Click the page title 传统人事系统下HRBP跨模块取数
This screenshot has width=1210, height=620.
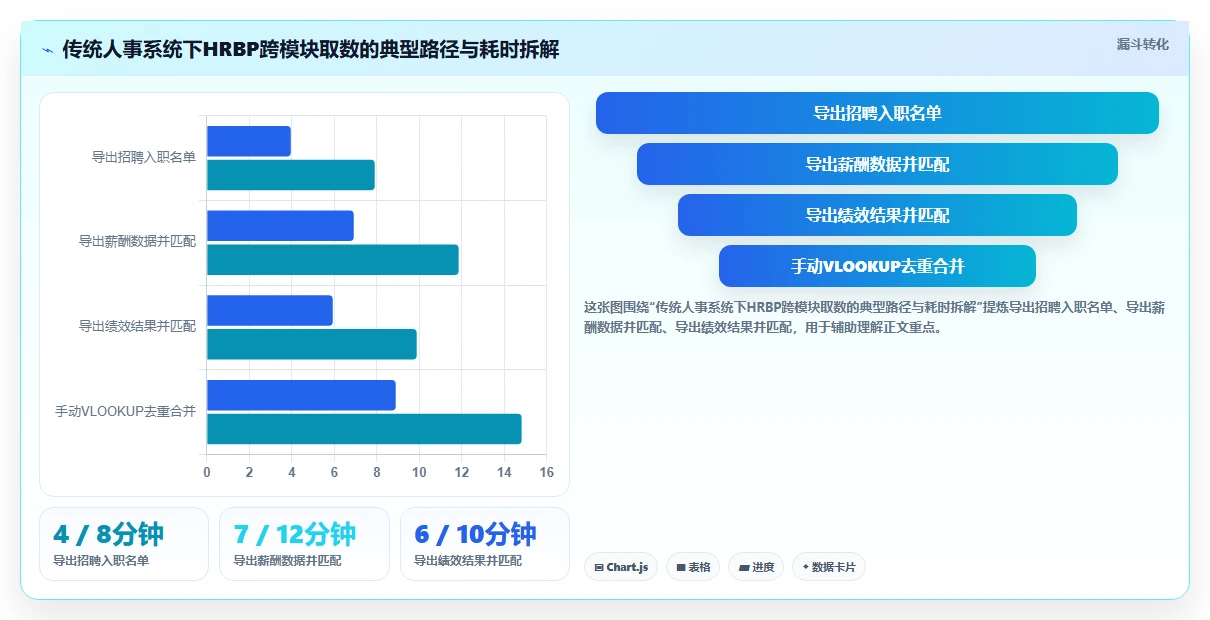(310, 50)
